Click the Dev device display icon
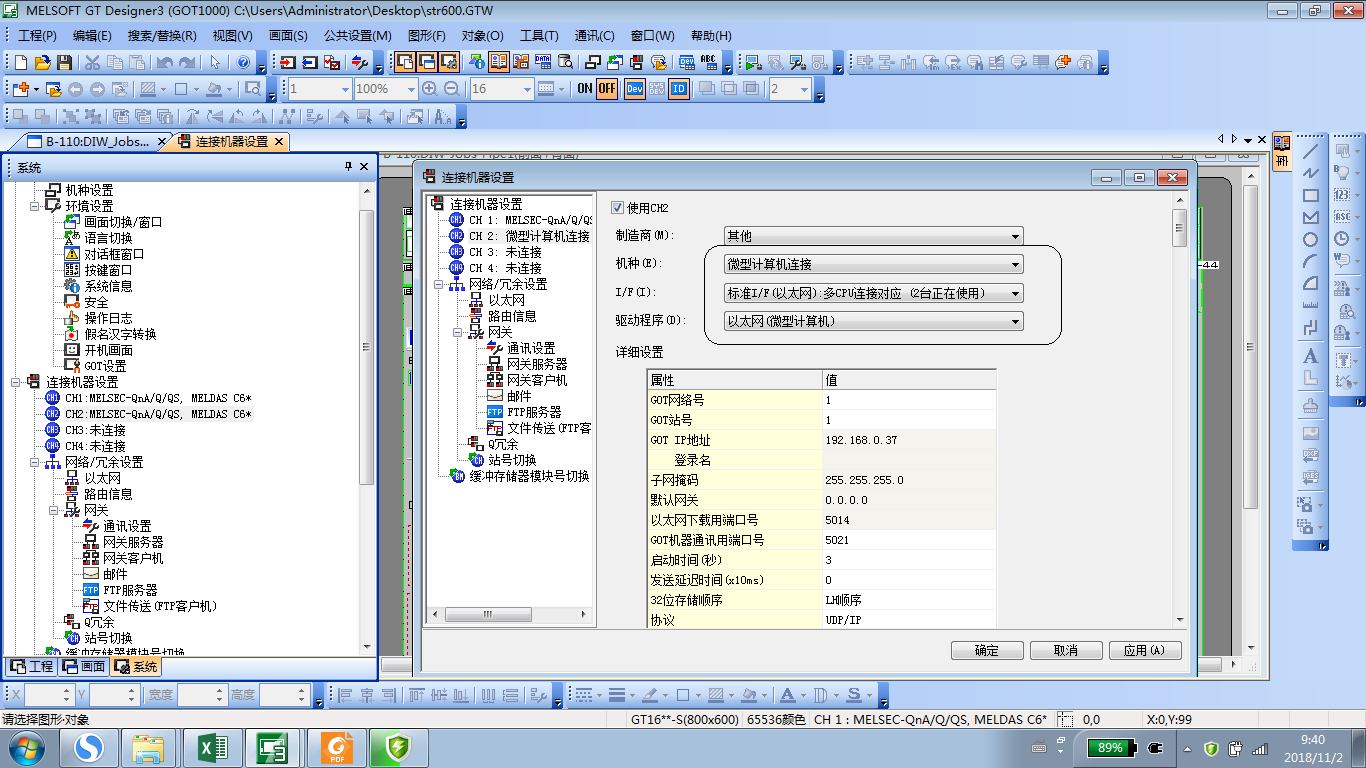The width and height of the screenshot is (1366, 768). (635, 88)
